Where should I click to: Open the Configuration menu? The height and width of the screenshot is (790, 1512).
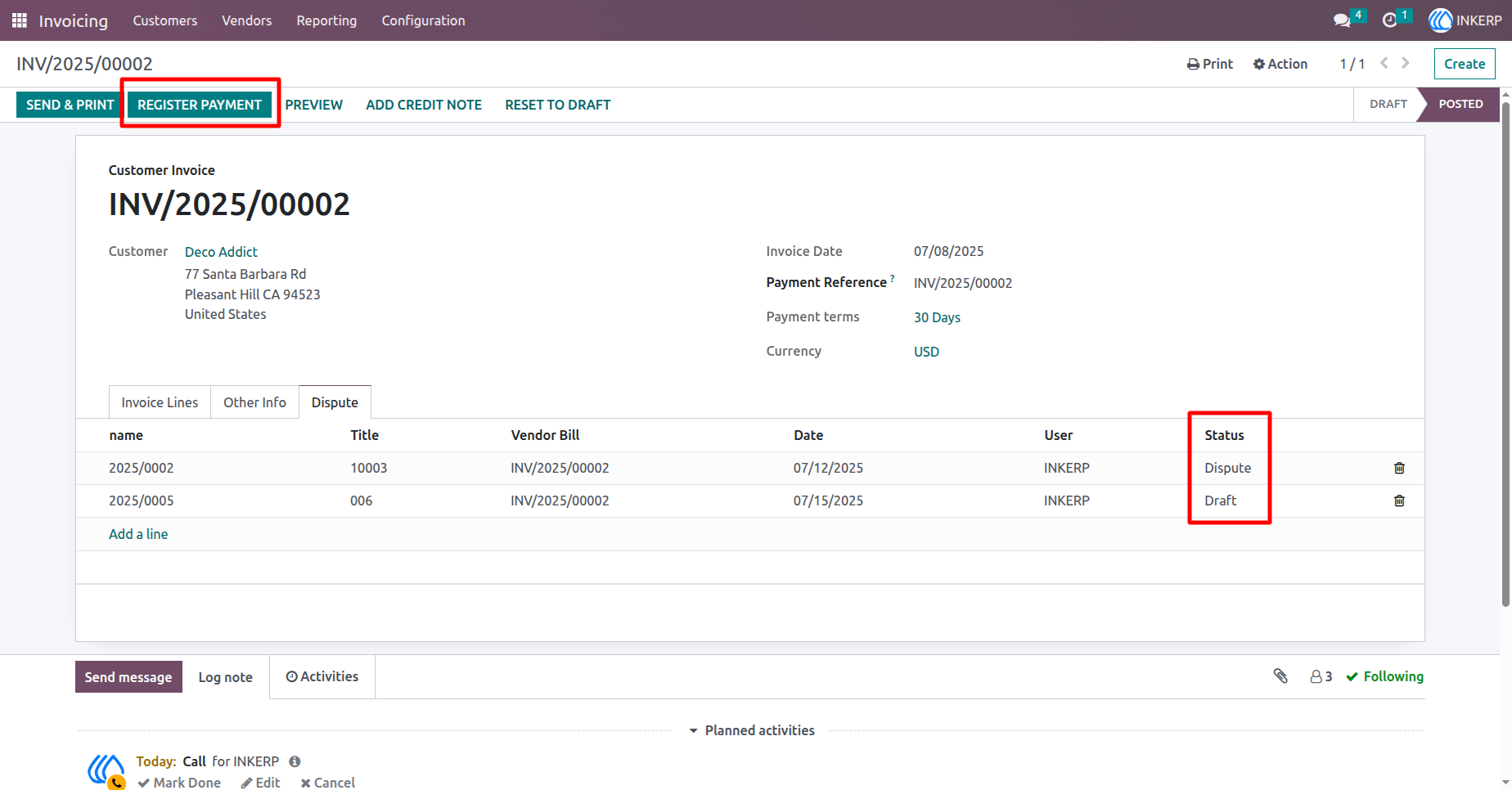(423, 20)
